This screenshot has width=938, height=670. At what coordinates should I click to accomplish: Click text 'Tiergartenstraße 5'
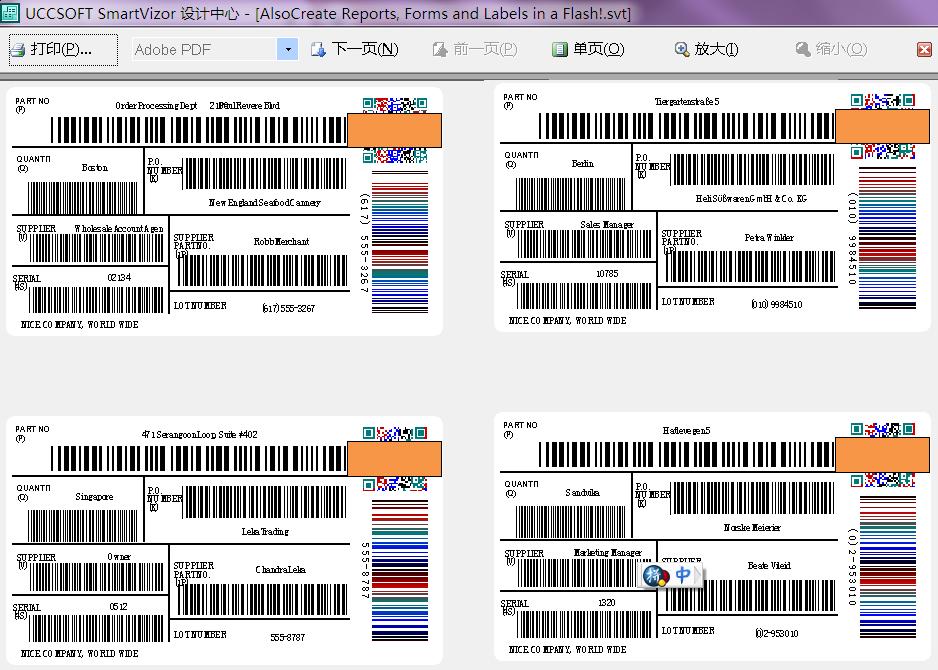click(x=687, y=101)
